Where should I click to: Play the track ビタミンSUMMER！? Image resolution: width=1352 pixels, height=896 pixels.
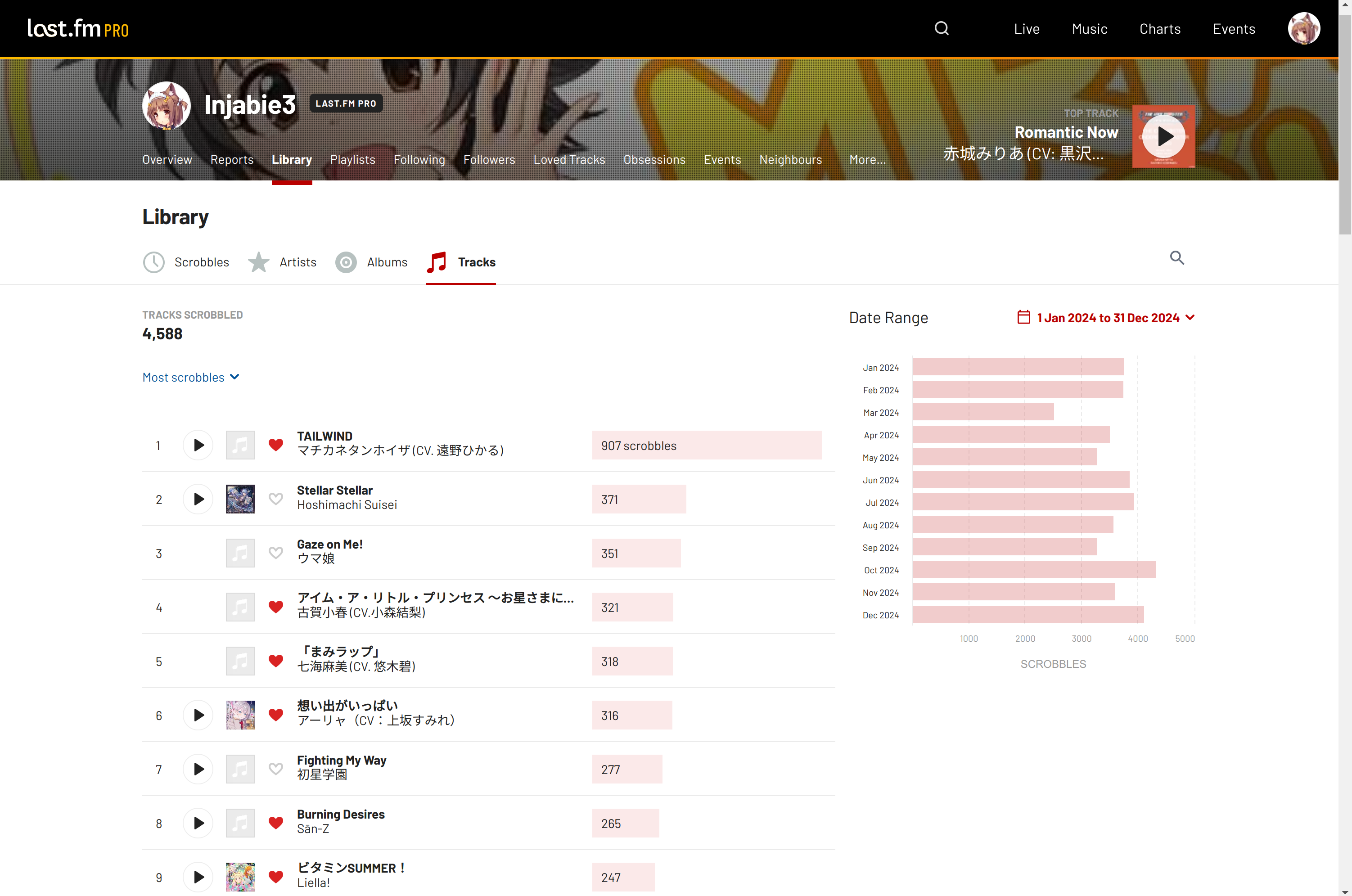pos(198,877)
